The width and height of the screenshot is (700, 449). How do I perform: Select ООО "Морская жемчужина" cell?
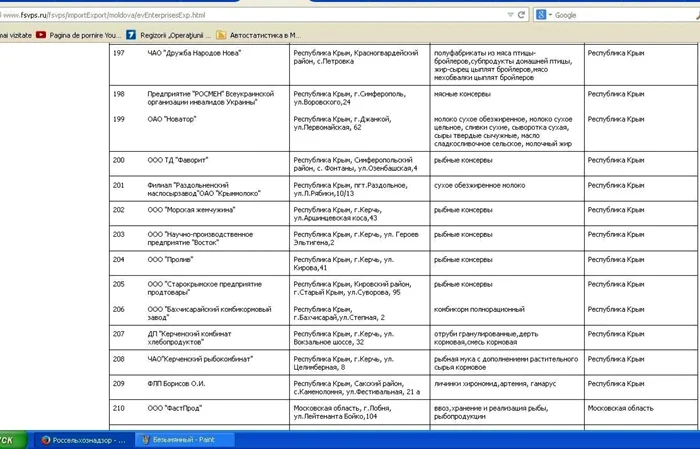click(x=191, y=209)
